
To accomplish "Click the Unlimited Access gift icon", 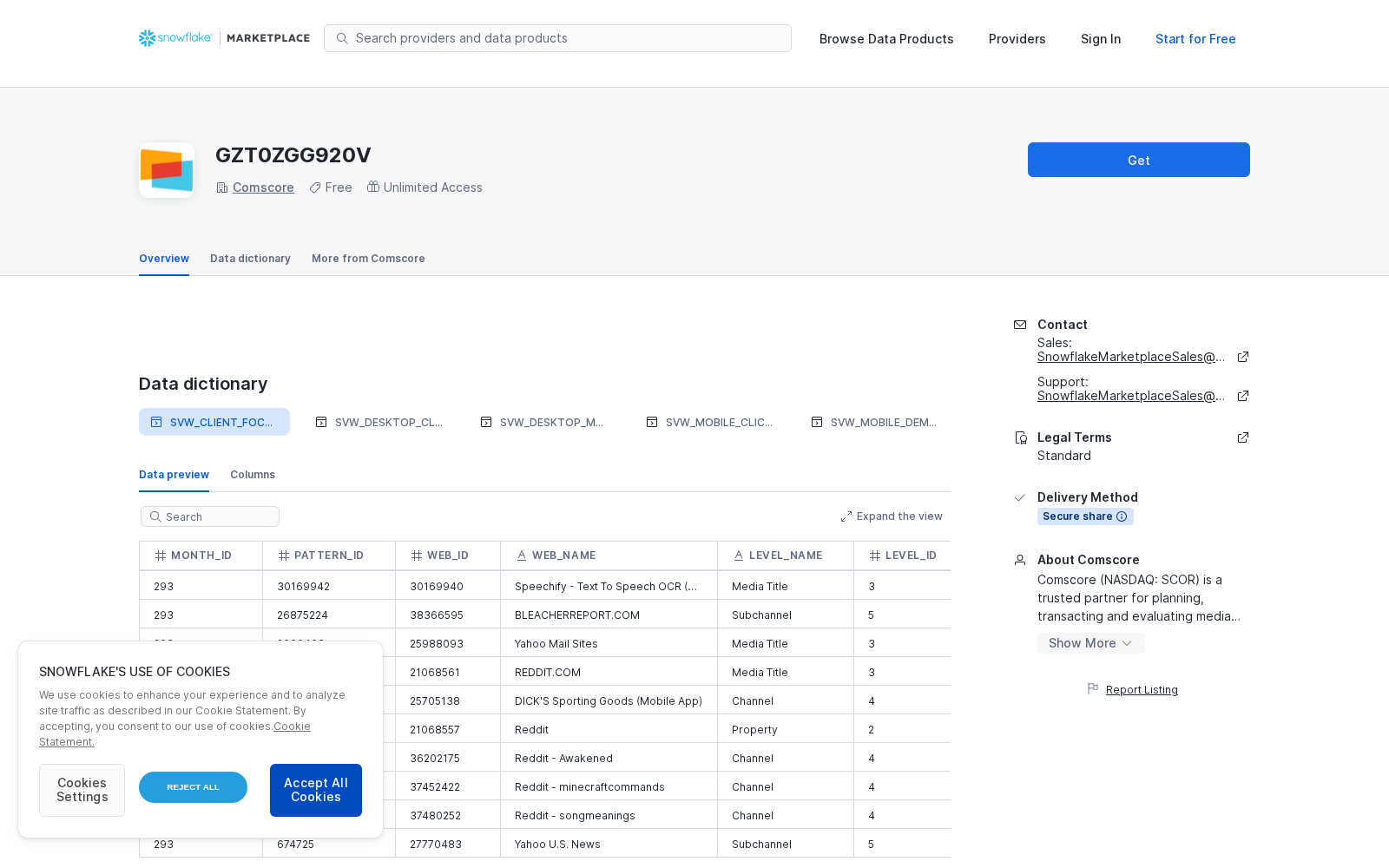I will (373, 187).
